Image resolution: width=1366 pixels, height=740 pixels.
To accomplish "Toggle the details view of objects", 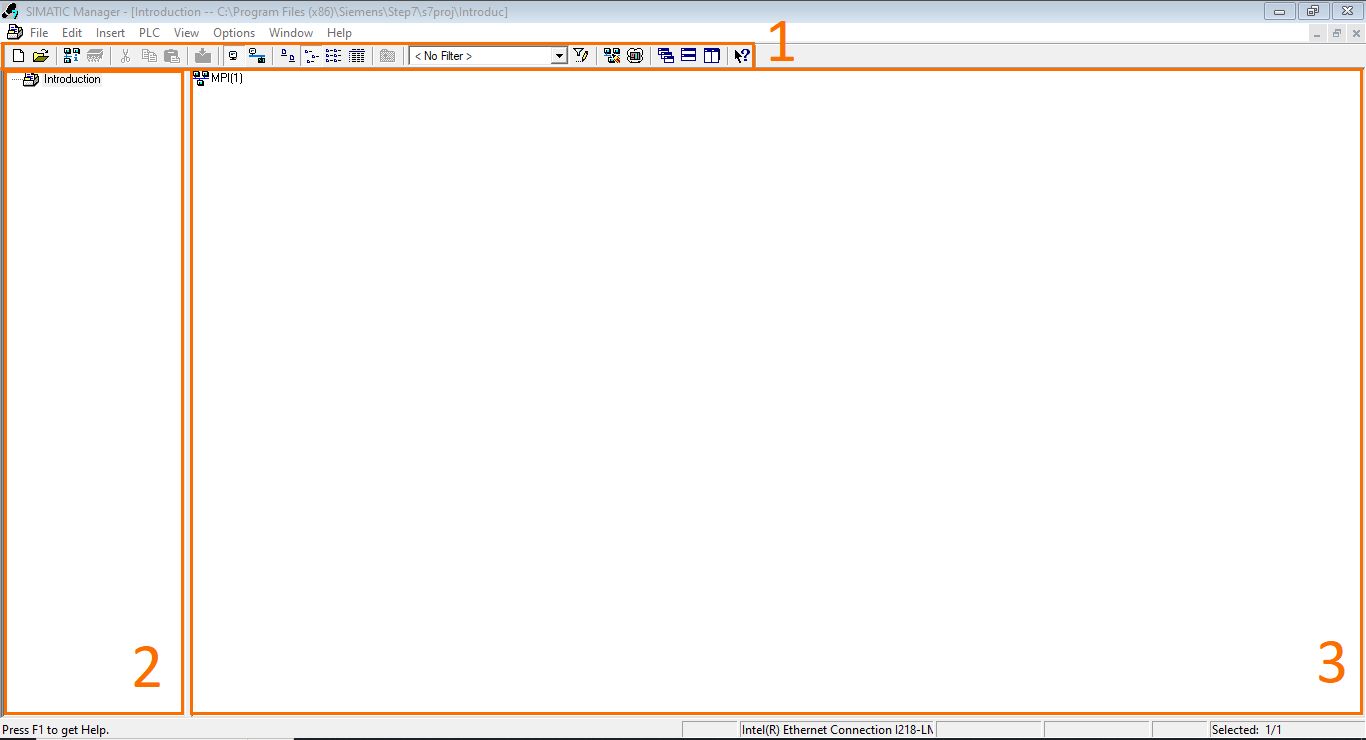I will click(x=357, y=55).
